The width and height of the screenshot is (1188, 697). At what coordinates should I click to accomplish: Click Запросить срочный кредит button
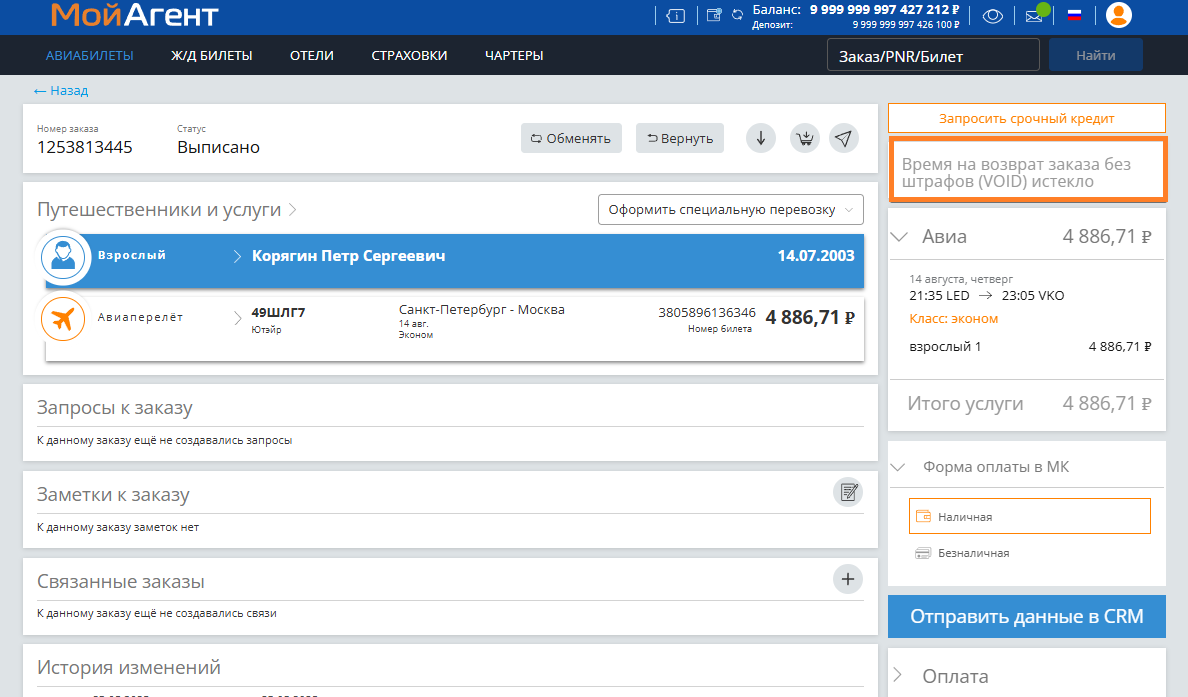[x=1027, y=118]
